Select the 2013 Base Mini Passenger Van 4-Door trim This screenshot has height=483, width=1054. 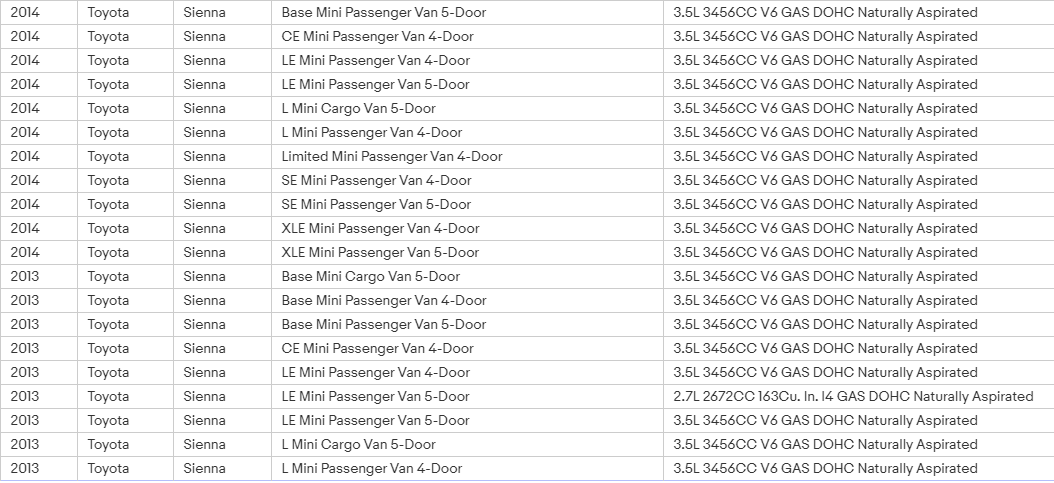pos(467,300)
